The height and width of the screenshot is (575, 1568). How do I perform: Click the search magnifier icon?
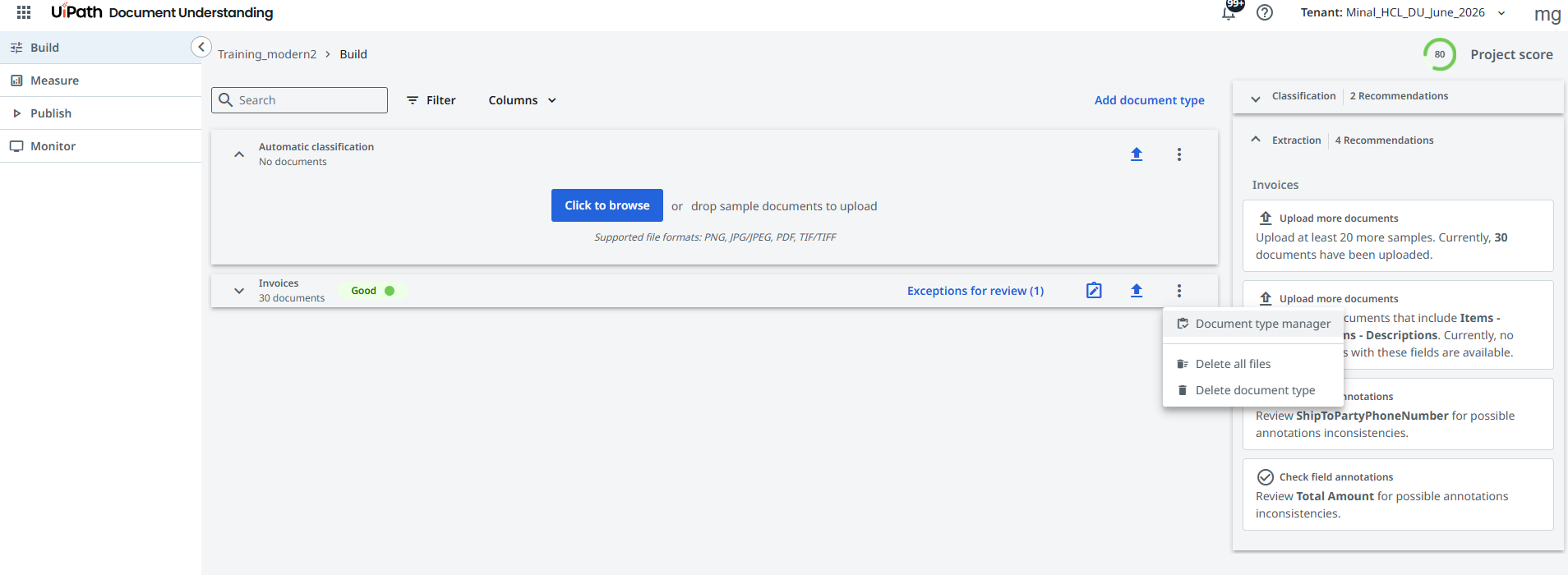[226, 100]
